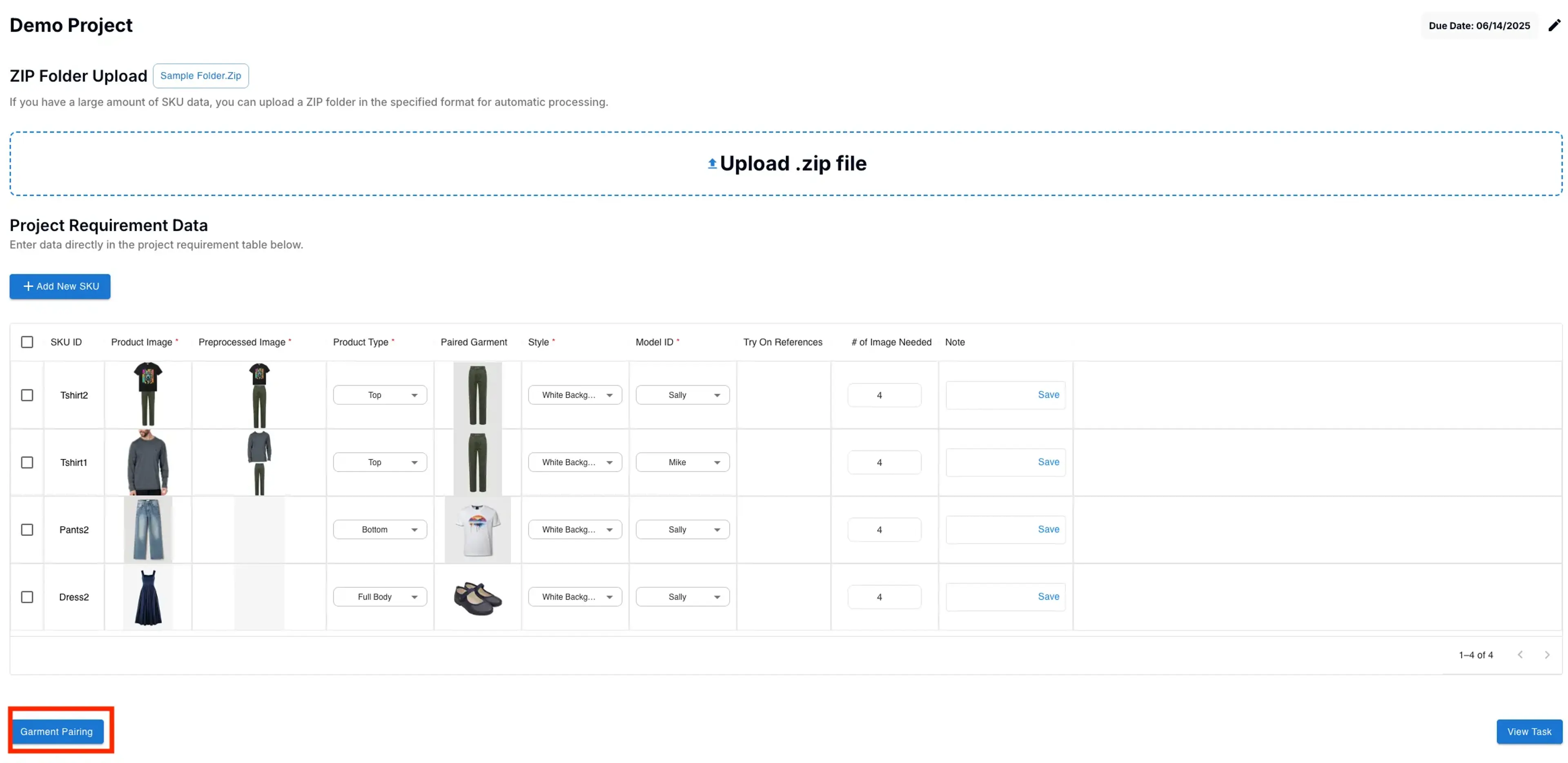Go to the previous table page with the left arrow
The height and width of the screenshot is (763, 1568).
point(1520,655)
